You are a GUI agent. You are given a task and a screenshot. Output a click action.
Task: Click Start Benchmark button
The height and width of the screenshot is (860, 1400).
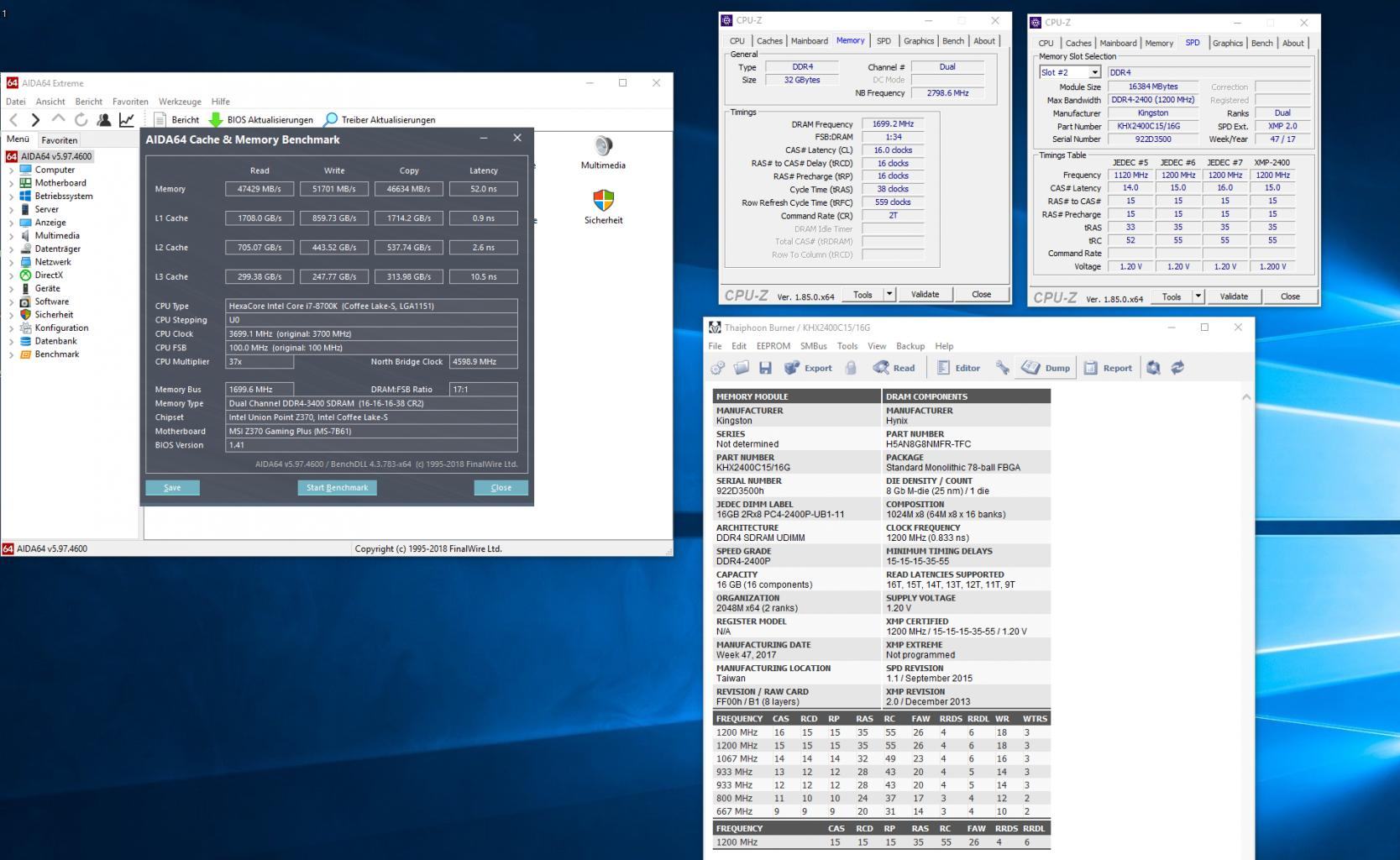(x=338, y=488)
